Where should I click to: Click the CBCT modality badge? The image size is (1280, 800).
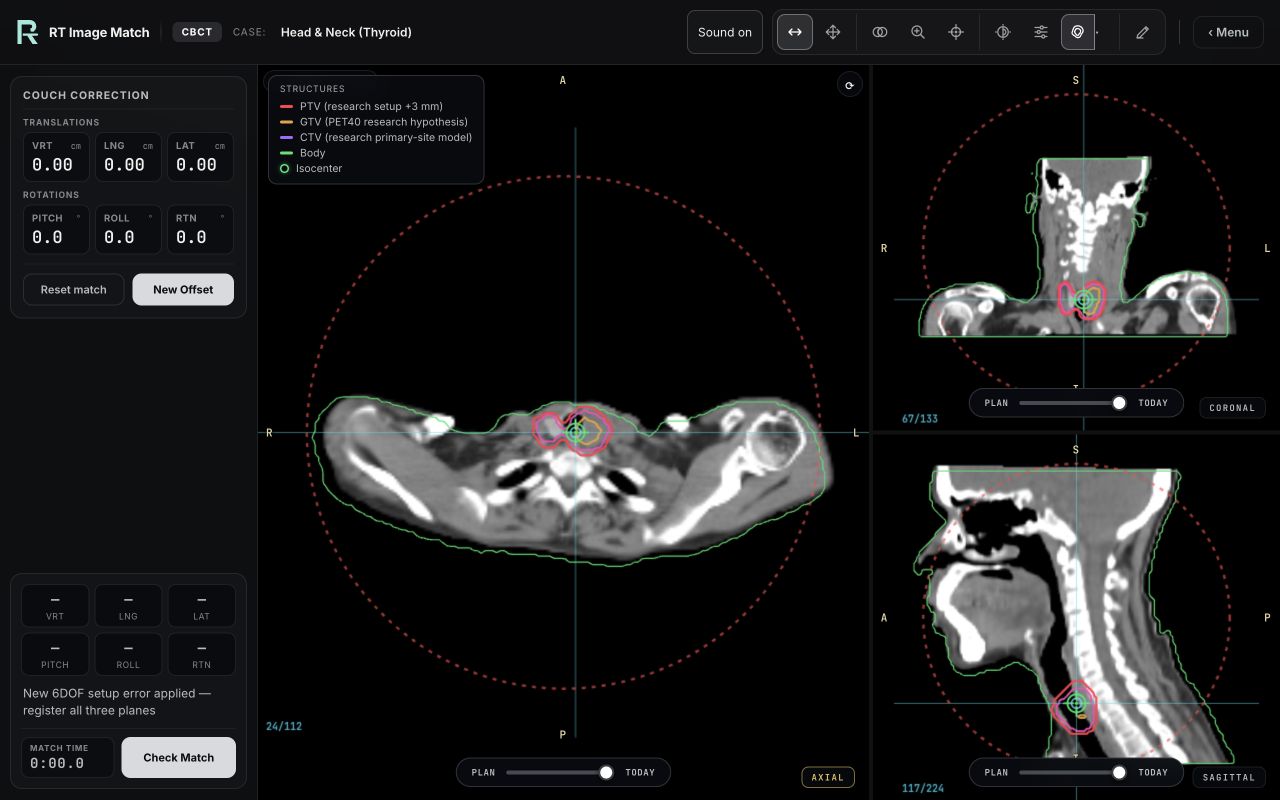[x=197, y=32]
